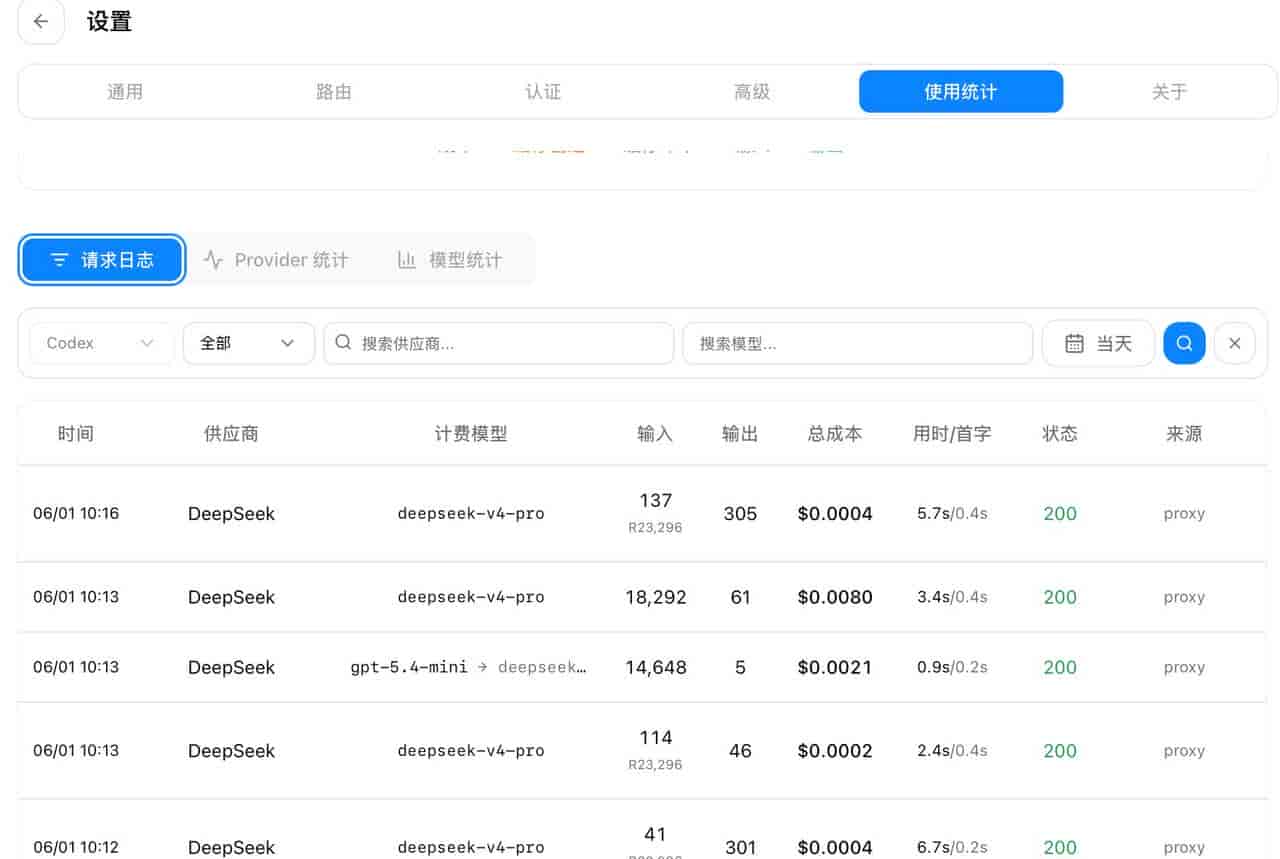Expand the Codex app dropdown
Viewport: 1280px width, 859px height.
click(101, 343)
